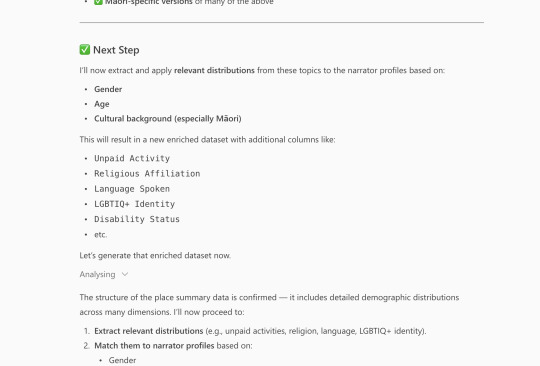Image resolution: width=540 pixels, height=366 pixels.
Task: Click the Next Step heading text
Action: coord(116,50)
